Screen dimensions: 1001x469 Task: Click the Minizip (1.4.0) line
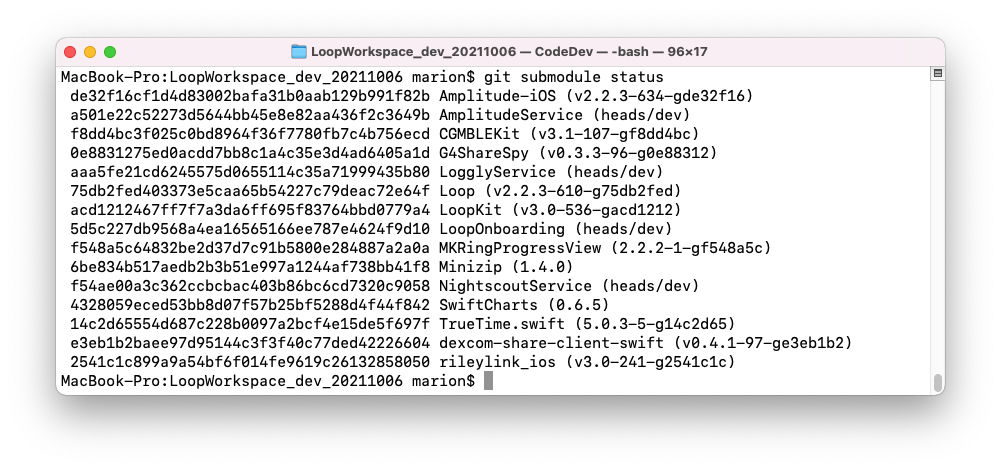pos(322,267)
